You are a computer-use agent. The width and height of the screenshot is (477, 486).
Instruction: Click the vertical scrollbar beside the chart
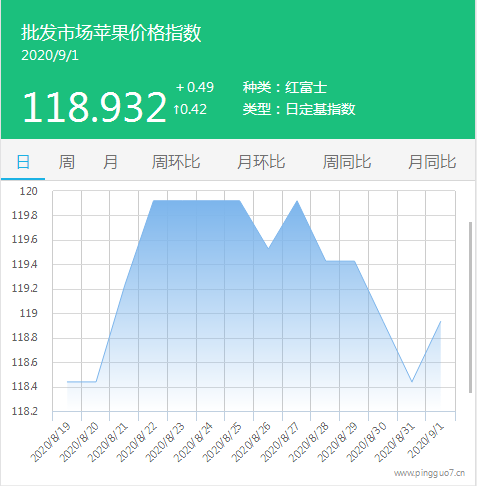tap(470, 307)
